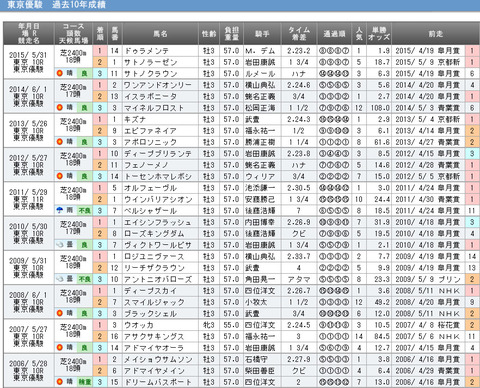Click horse name フェノーメノ
Viewport: 480px width, 388px height.
point(146,165)
